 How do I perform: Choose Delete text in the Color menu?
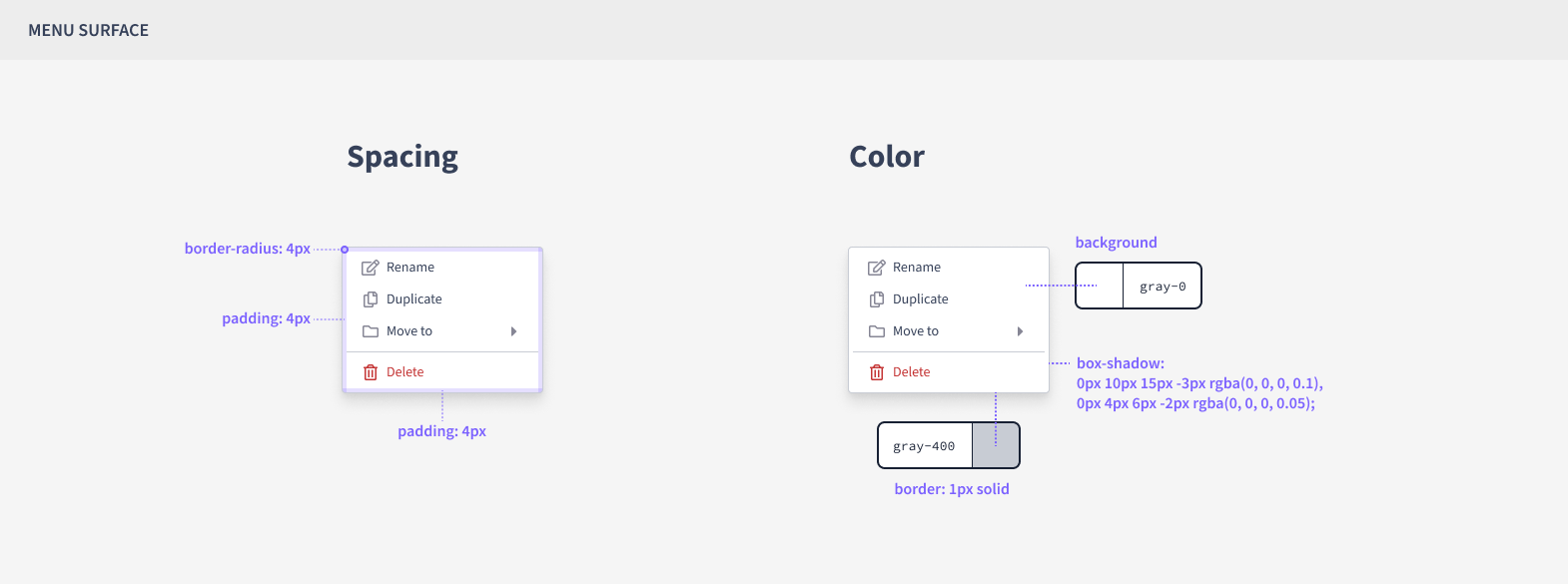(x=911, y=372)
